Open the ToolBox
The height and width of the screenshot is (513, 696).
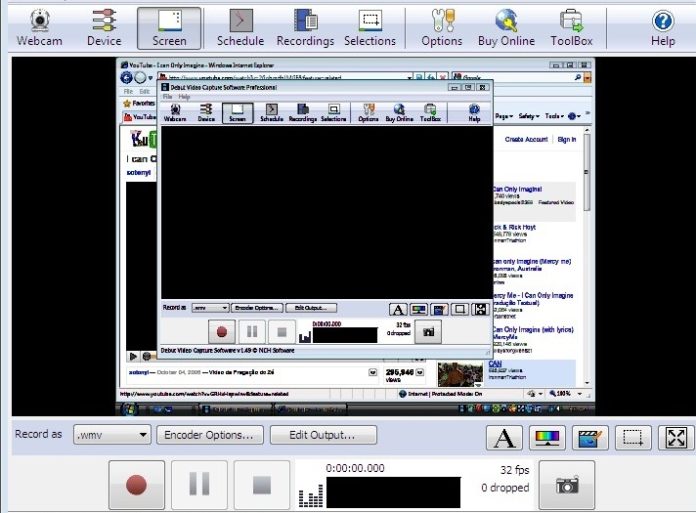[571, 28]
